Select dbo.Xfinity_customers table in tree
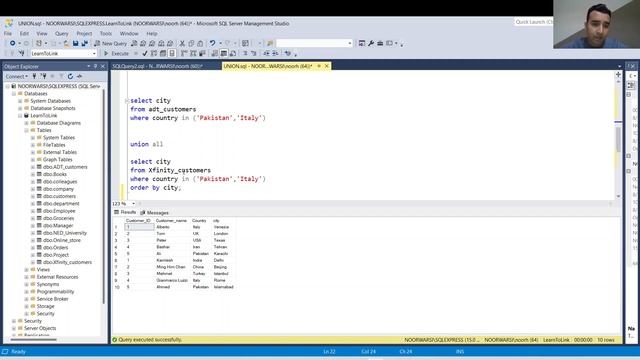 point(67,262)
